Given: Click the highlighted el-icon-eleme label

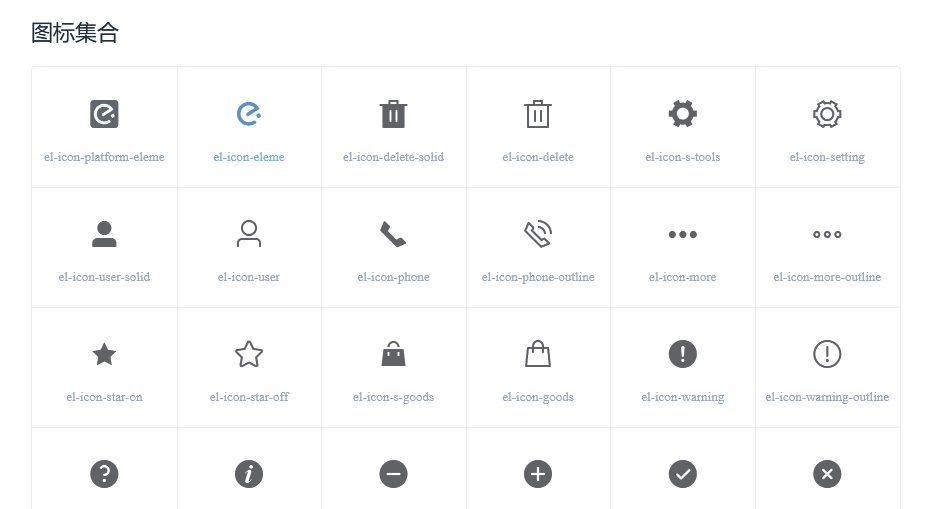Looking at the screenshot, I should click(249, 157).
